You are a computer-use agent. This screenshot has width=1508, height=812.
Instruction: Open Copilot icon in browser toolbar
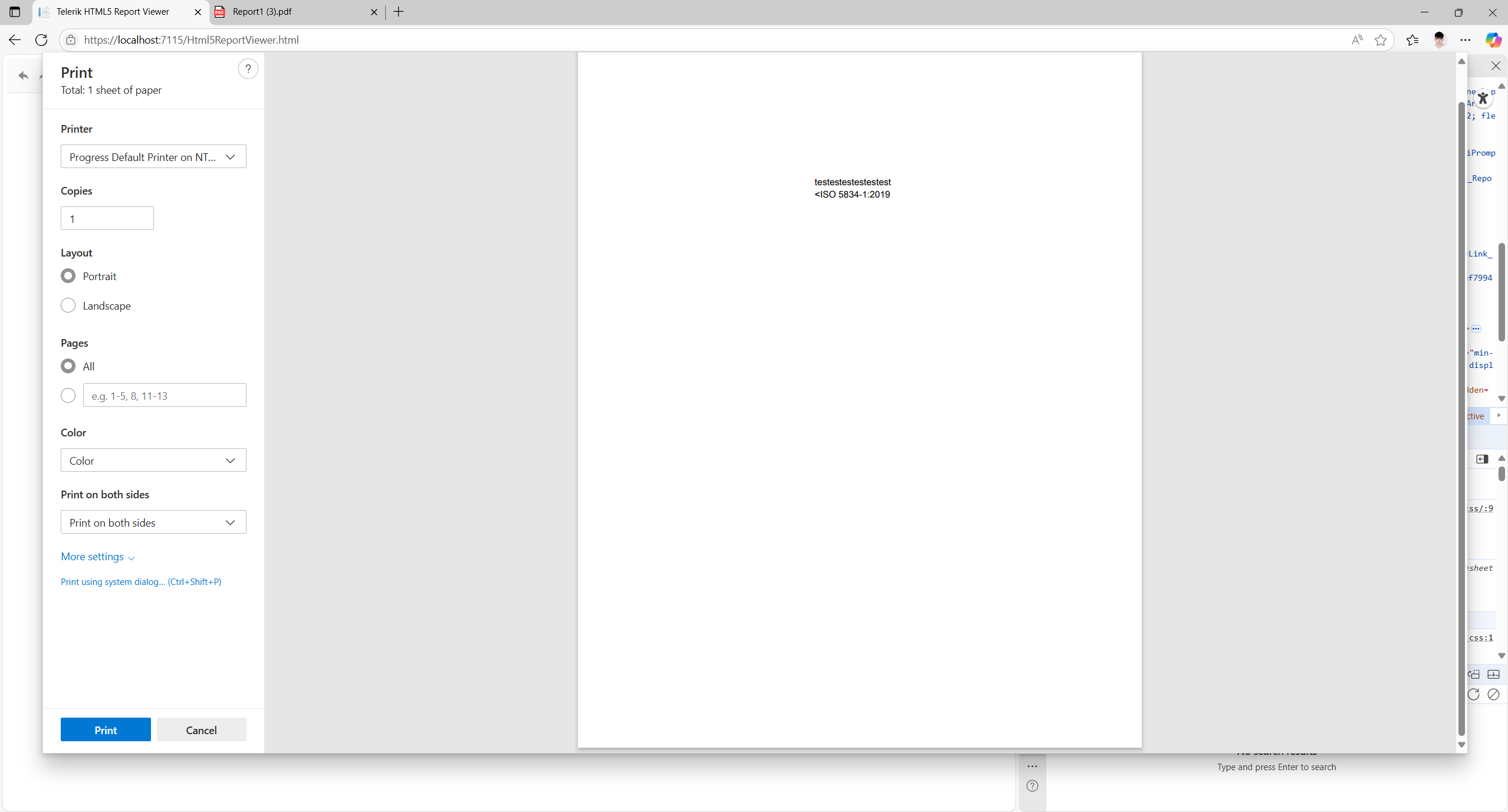click(1492, 40)
